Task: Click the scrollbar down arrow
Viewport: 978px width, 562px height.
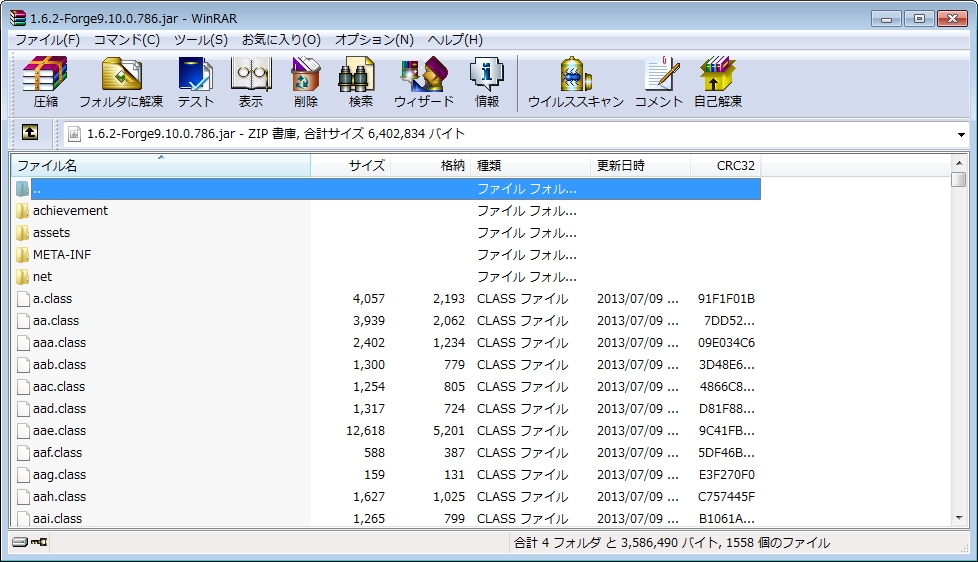Action: 959,518
